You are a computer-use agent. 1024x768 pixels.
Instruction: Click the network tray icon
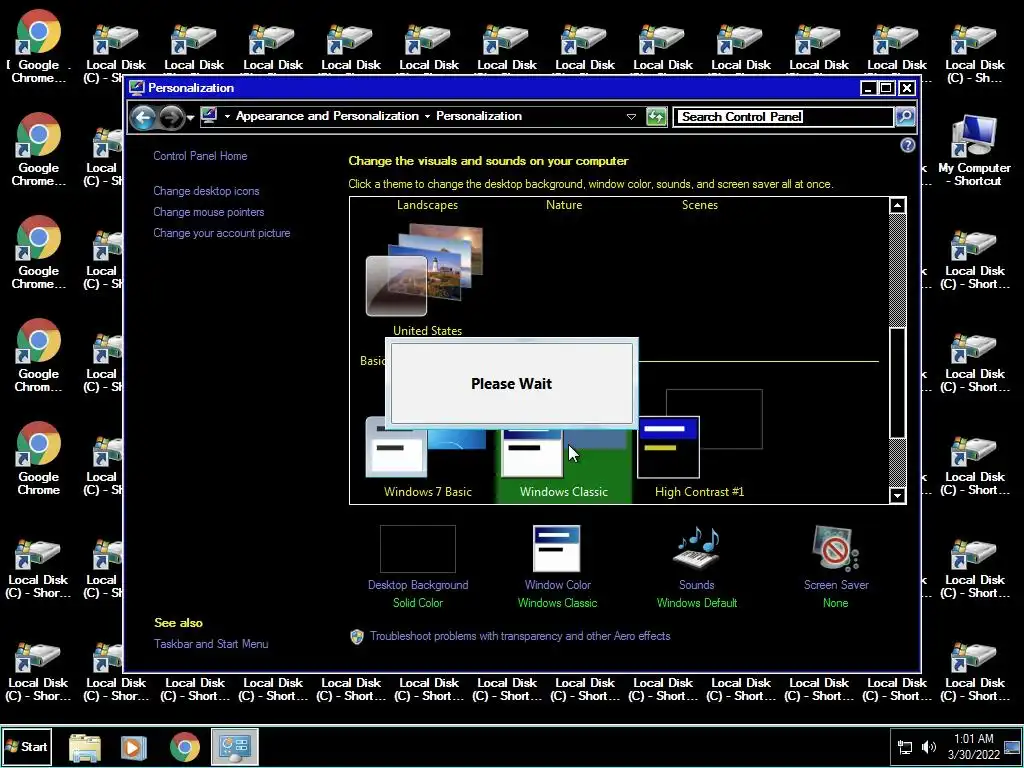[x=905, y=747]
